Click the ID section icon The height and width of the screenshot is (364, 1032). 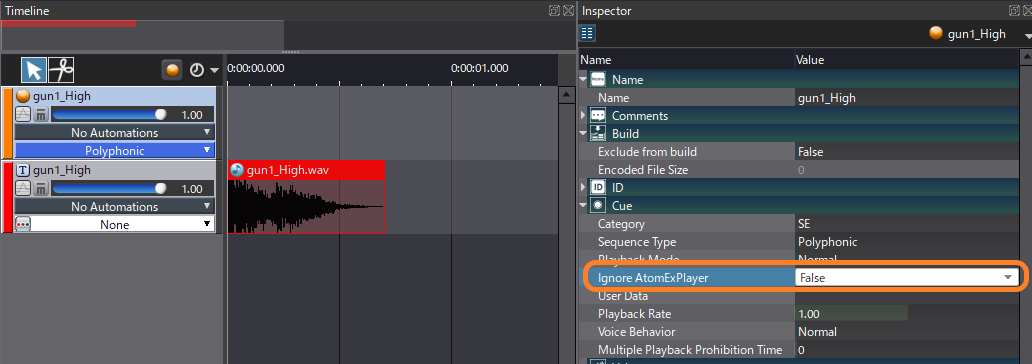(598, 188)
